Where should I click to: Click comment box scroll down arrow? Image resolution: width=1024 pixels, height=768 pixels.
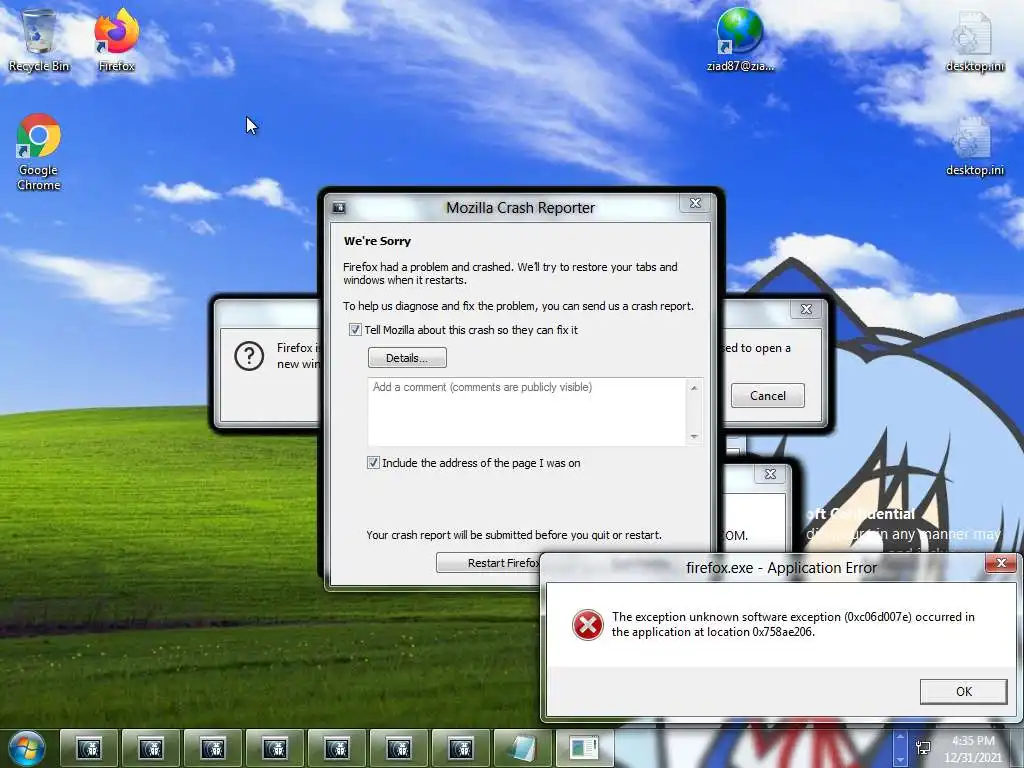click(x=694, y=436)
